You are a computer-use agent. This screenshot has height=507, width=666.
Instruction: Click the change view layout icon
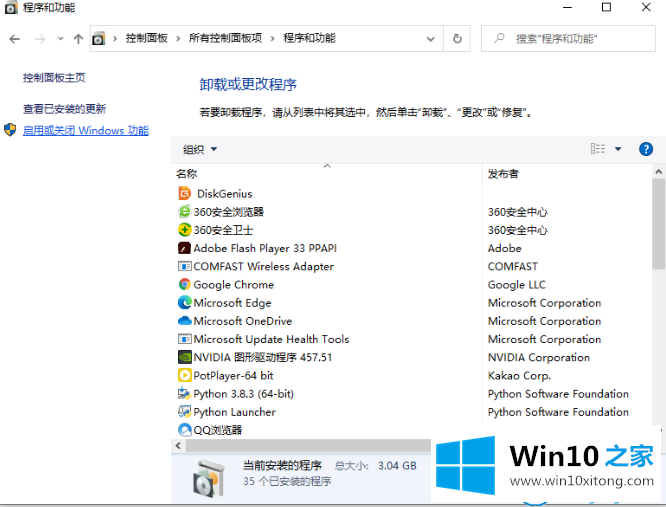(x=598, y=149)
